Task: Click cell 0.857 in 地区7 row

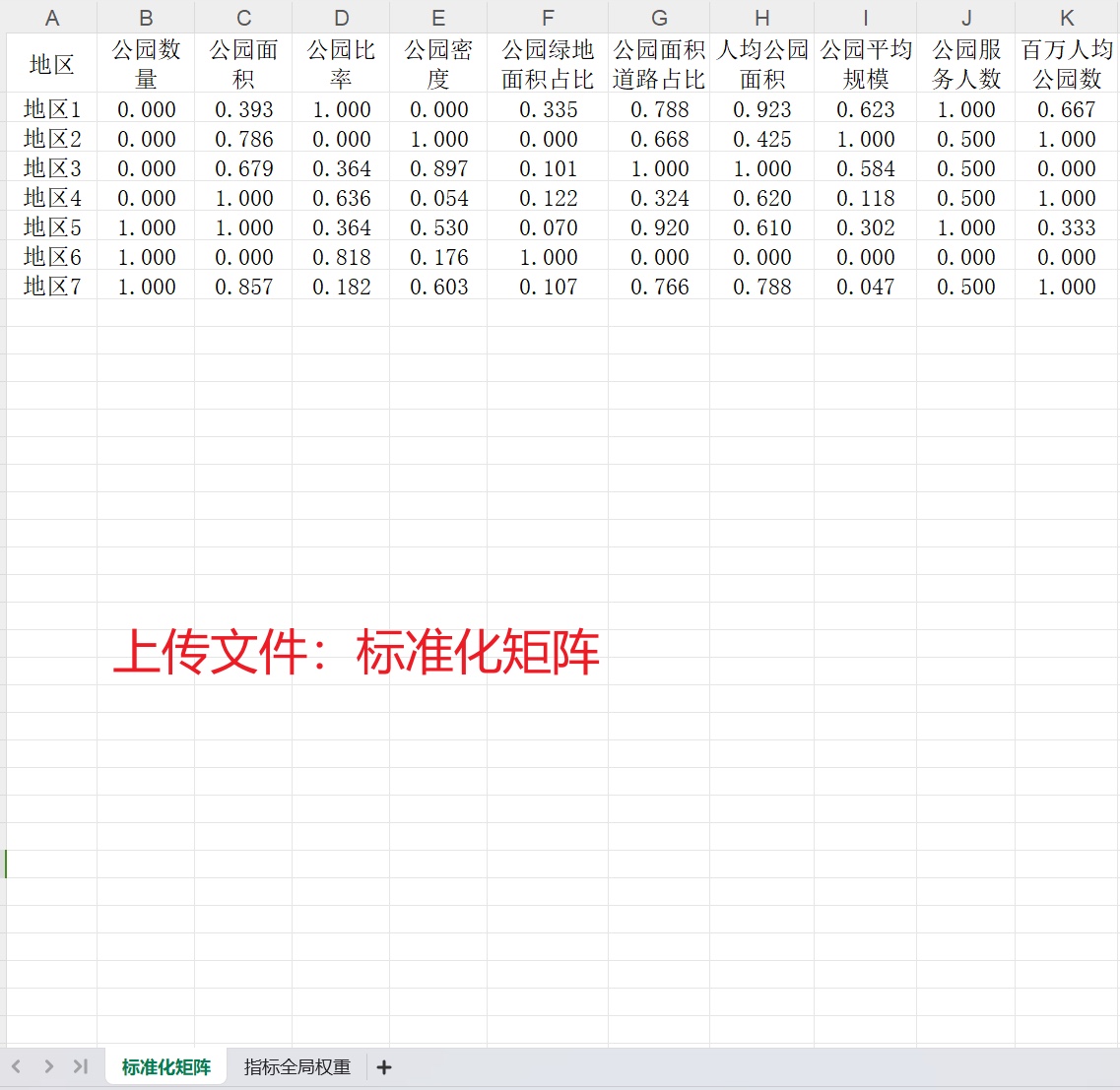Action: pos(243,287)
